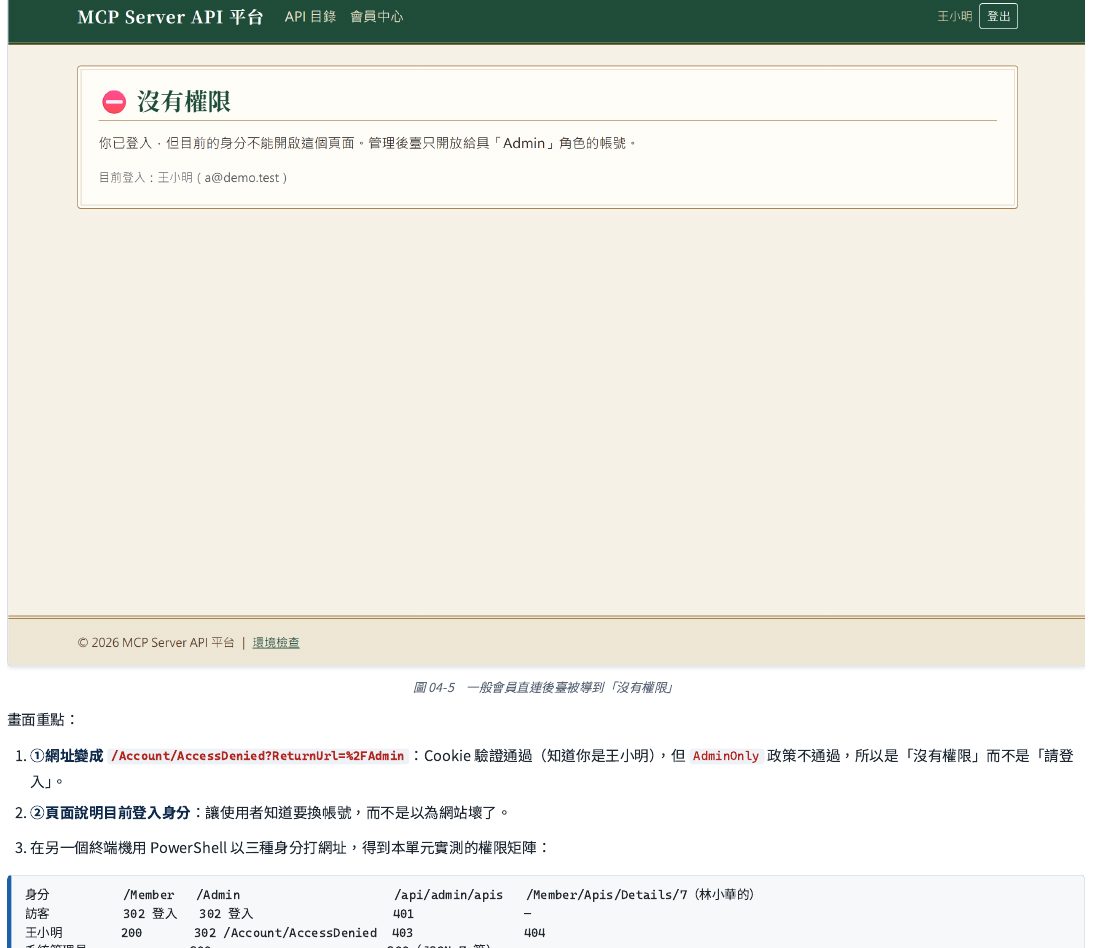Open the 環境檢查 footer link
1093x948 pixels.
coord(276,643)
